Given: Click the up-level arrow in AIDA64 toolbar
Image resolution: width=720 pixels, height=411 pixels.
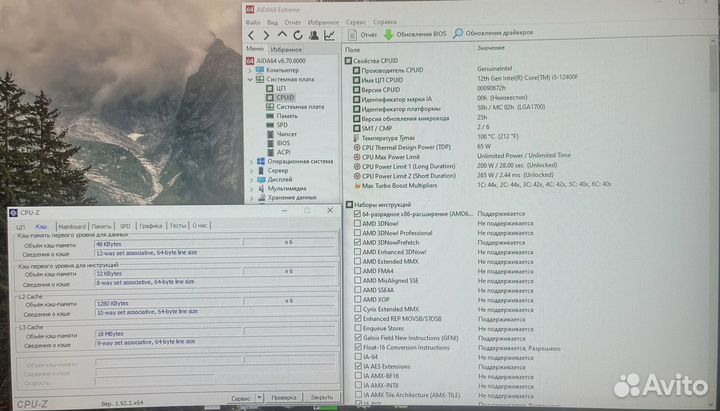Looking at the screenshot, I should tap(282, 34).
